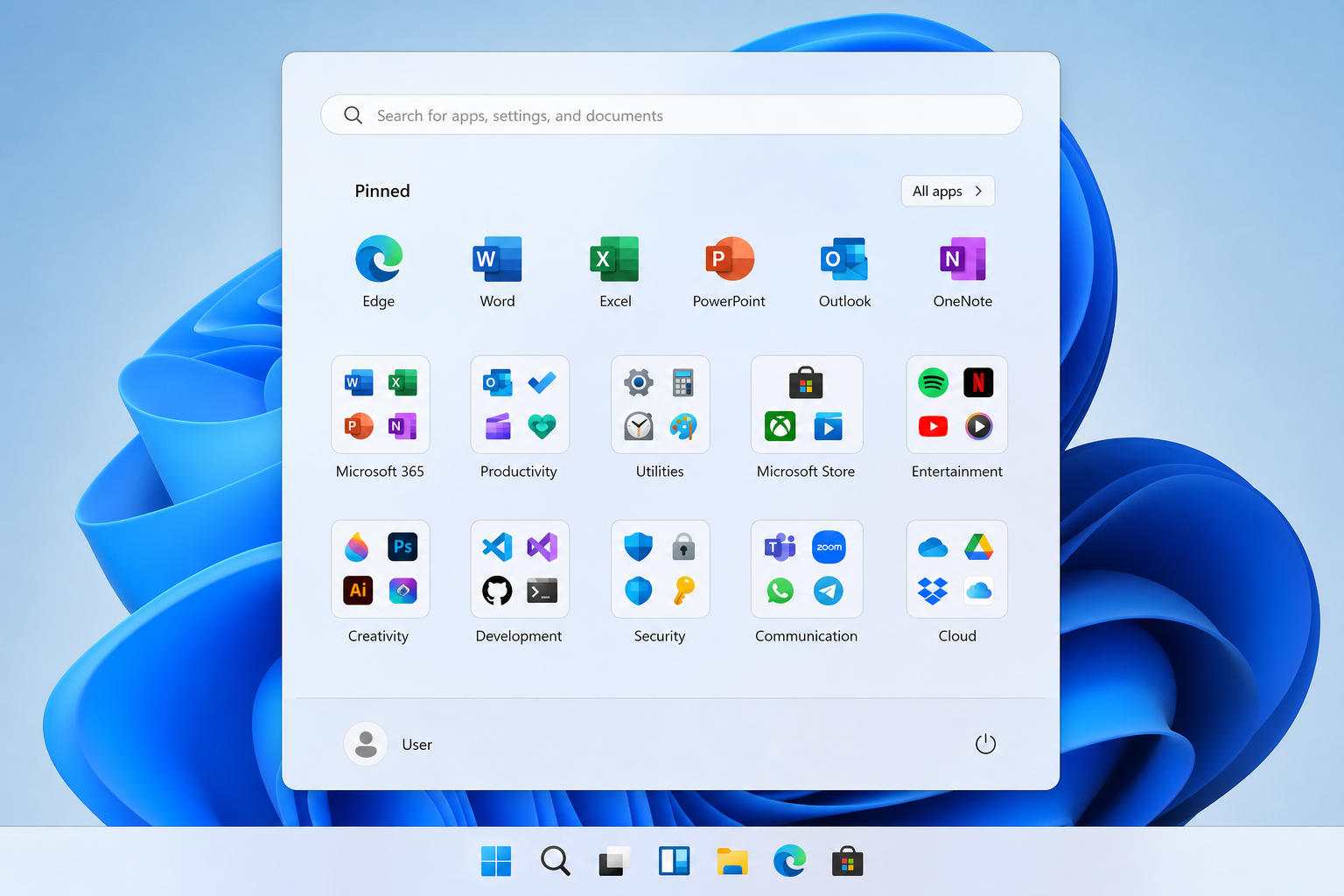Open the Microsoft 365 folder

[381, 404]
